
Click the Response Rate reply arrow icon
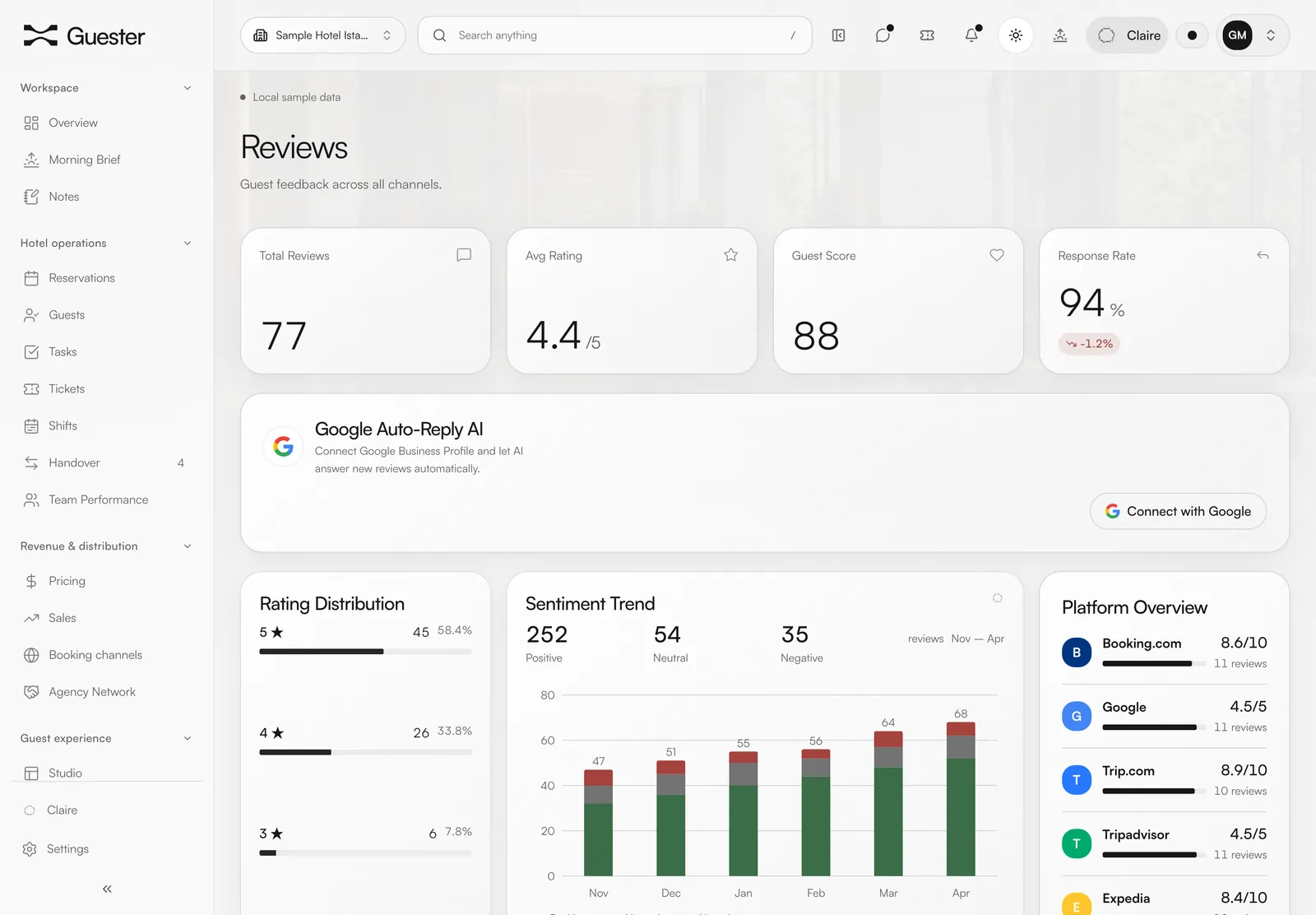point(1263,256)
